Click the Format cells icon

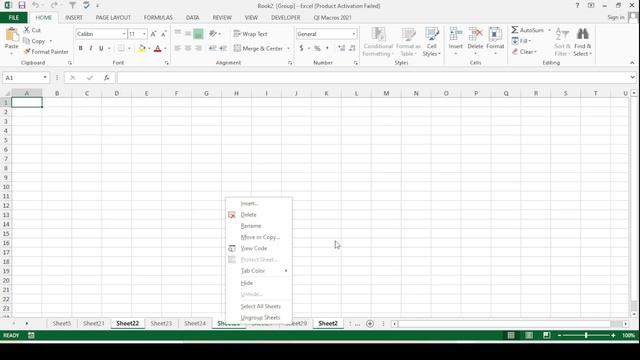(495, 35)
